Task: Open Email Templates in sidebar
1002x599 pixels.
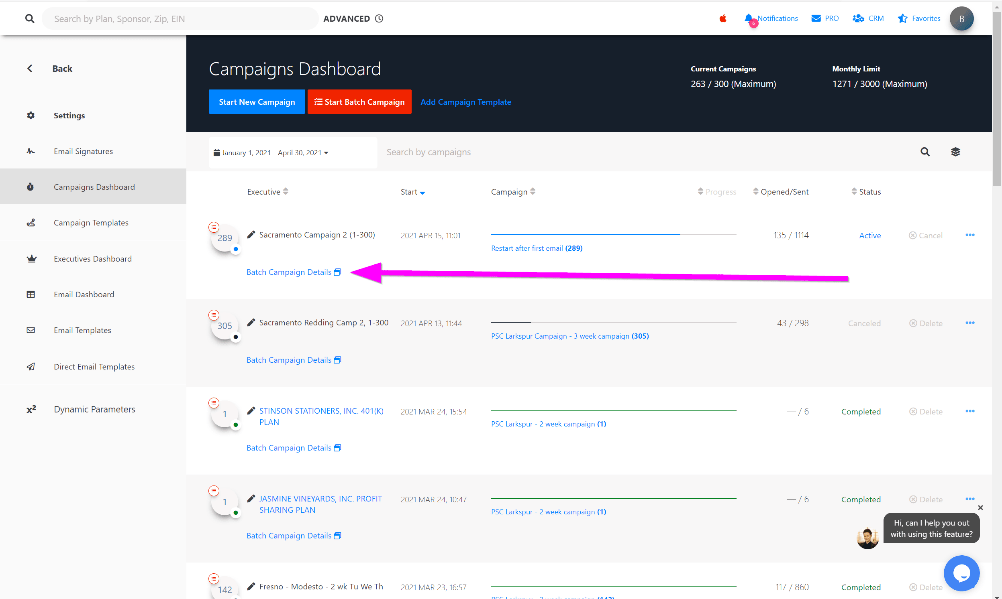Action: click(82, 330)
